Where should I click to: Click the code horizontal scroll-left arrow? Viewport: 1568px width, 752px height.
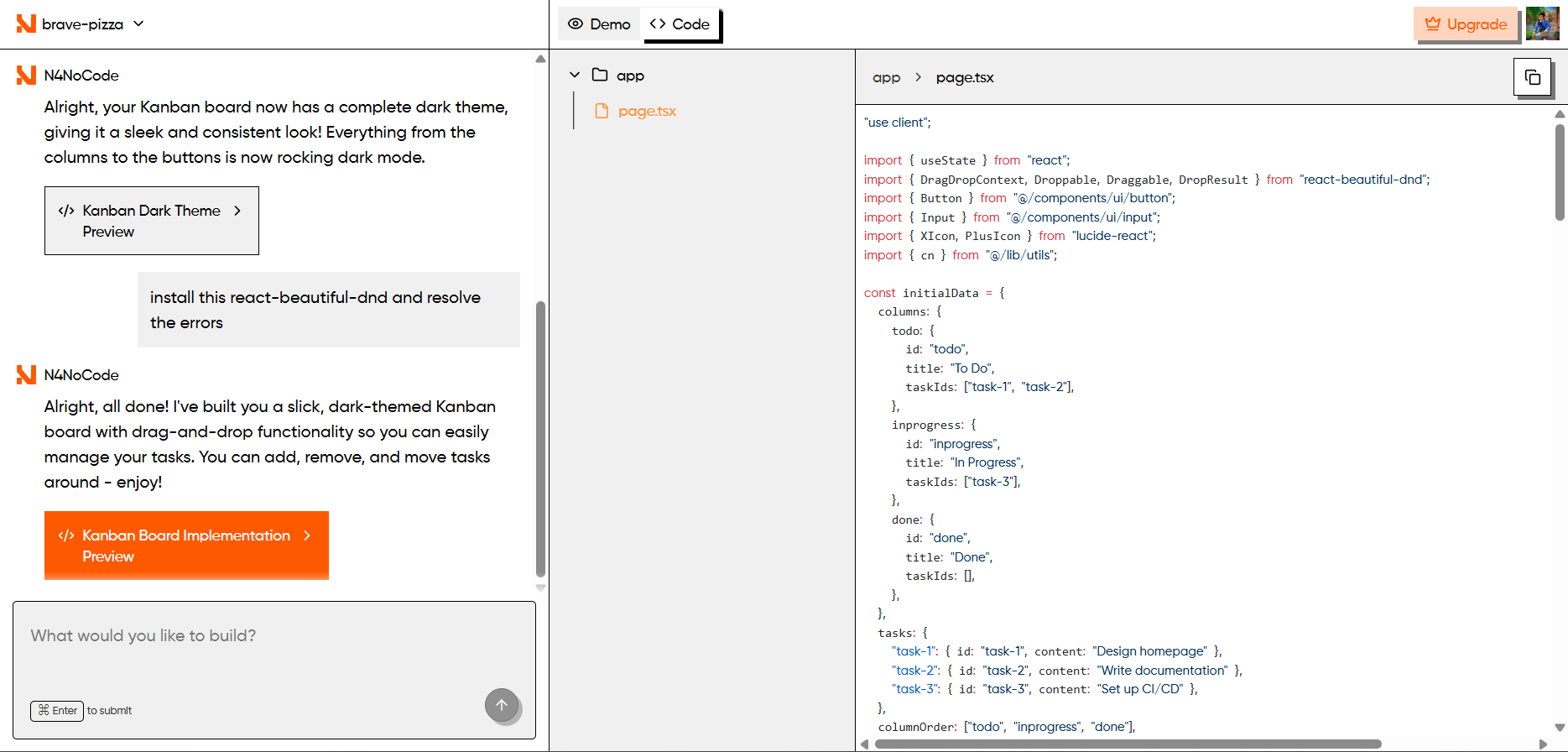tap(865, 744)
